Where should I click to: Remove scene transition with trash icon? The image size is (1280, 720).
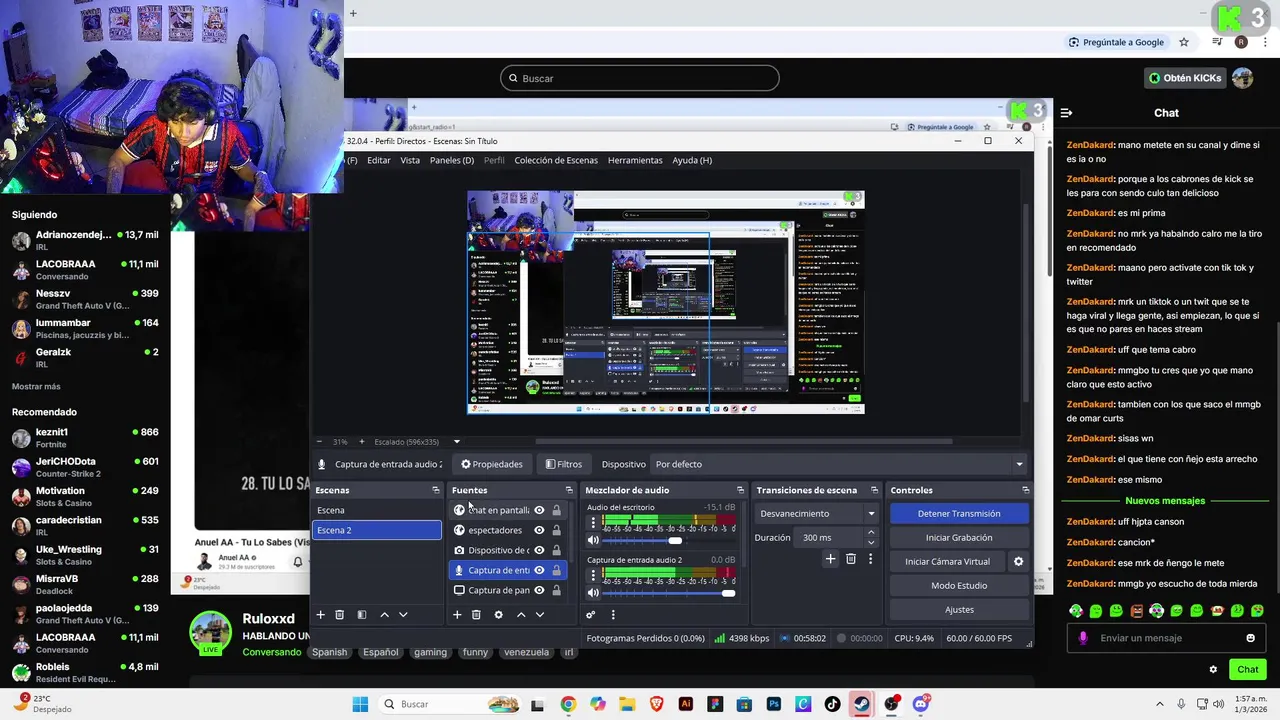point(851,559)
